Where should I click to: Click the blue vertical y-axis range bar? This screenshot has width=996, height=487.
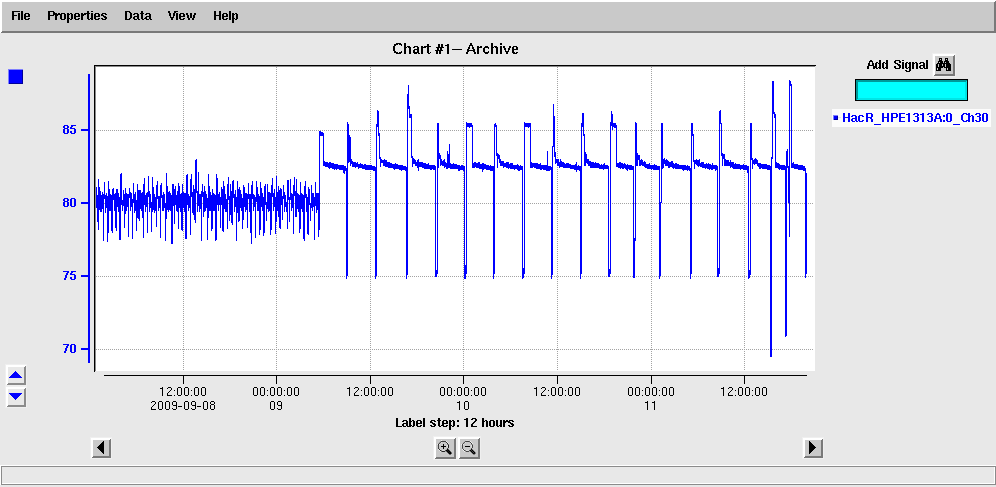[x=89, y=218]
